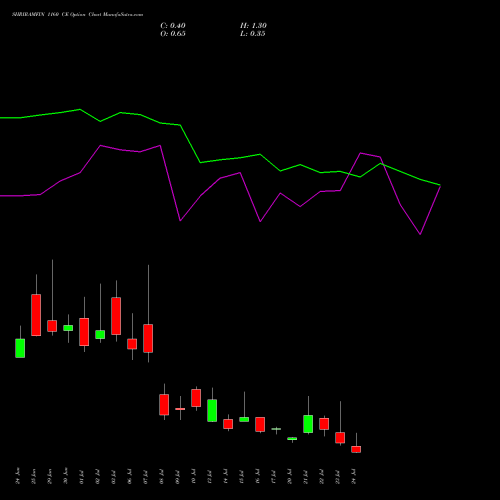Click the high value 'H: 1.30'
Viewport: 500px width, 500px height.
tap(253, 26)
